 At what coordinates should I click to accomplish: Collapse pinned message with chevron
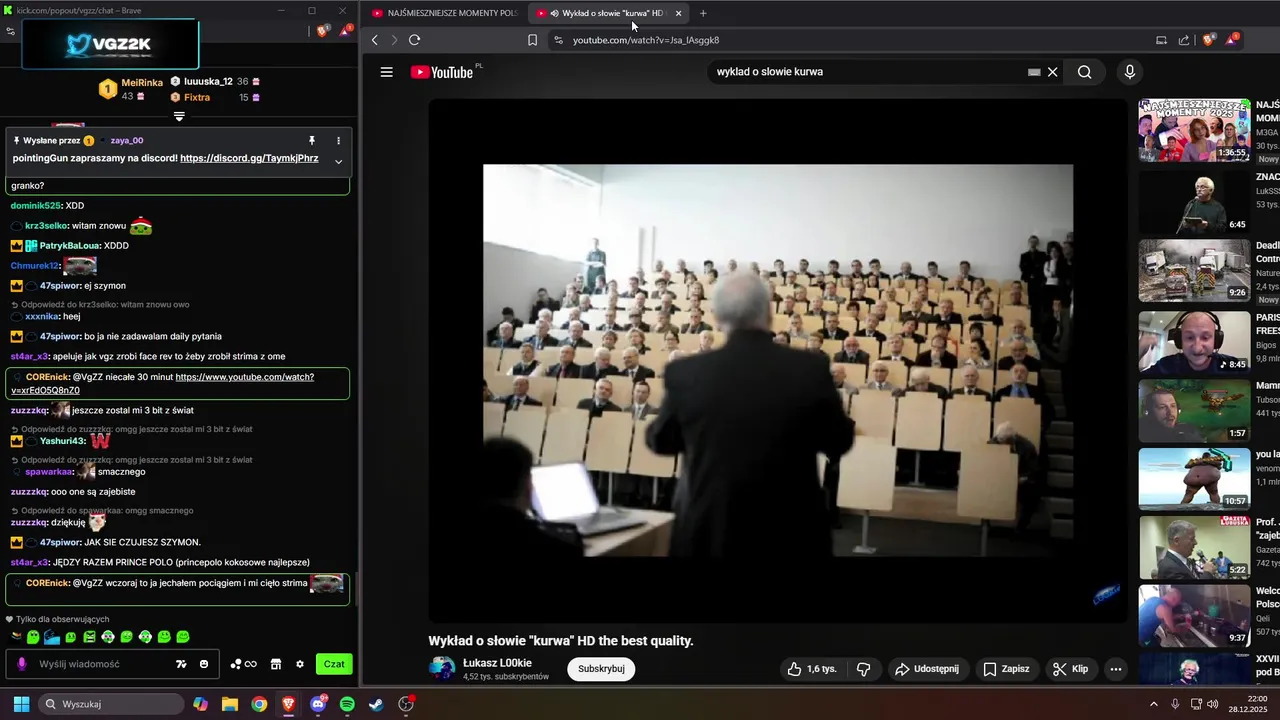[x=338, y=161]
